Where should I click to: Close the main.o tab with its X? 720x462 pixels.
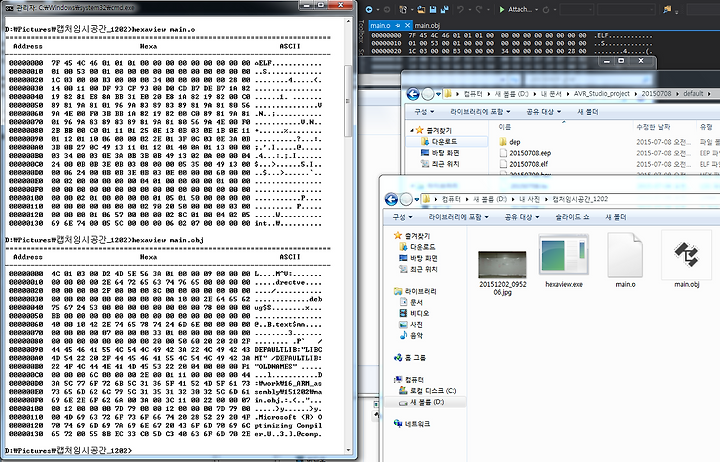tap(407, 26)
